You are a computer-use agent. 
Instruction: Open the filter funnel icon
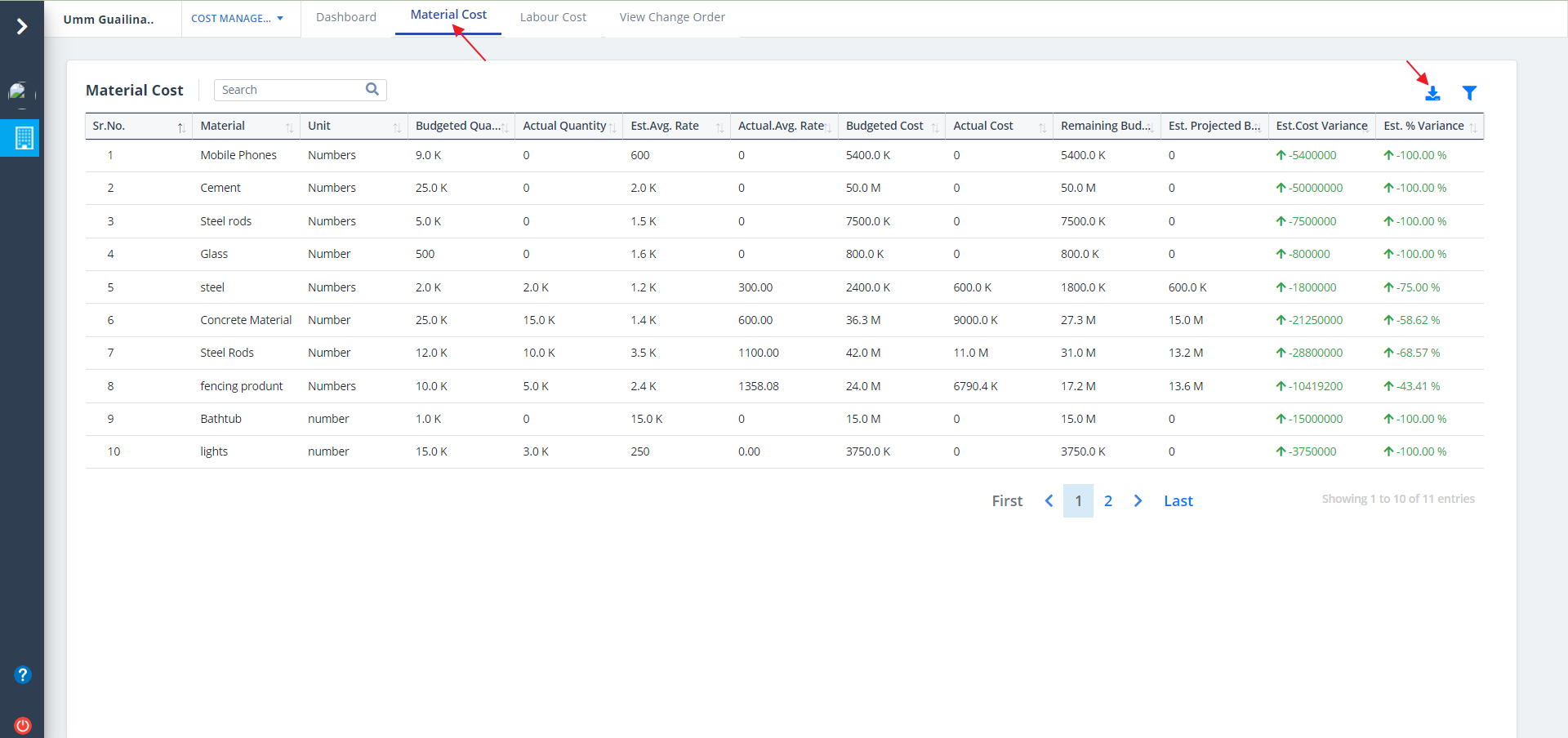tap(1469, 93)
